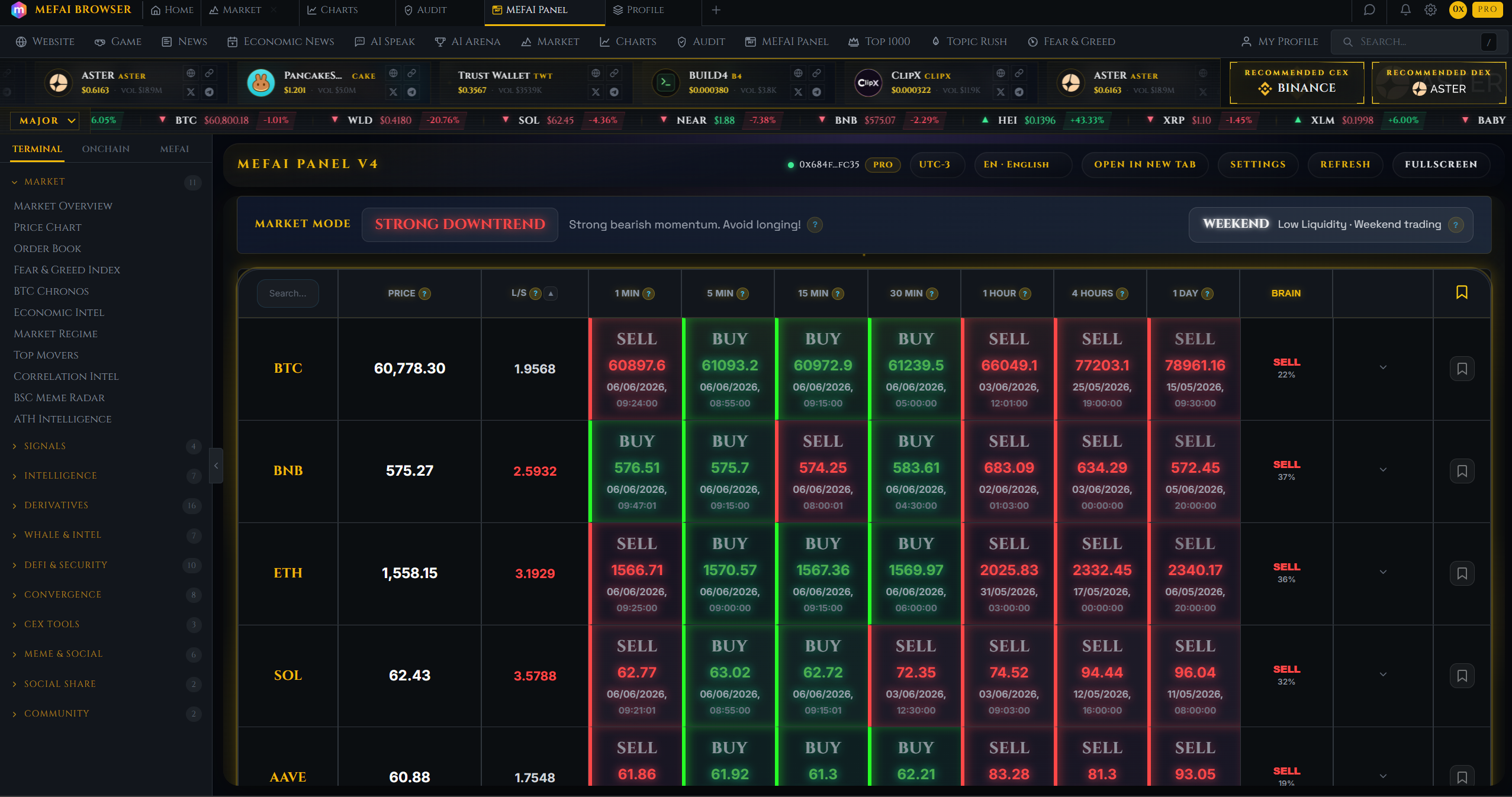Viewport: 1512px width, 797px height.
Task: Switch to the ONCHAIN sidebar tab
Action: [106, 149]
